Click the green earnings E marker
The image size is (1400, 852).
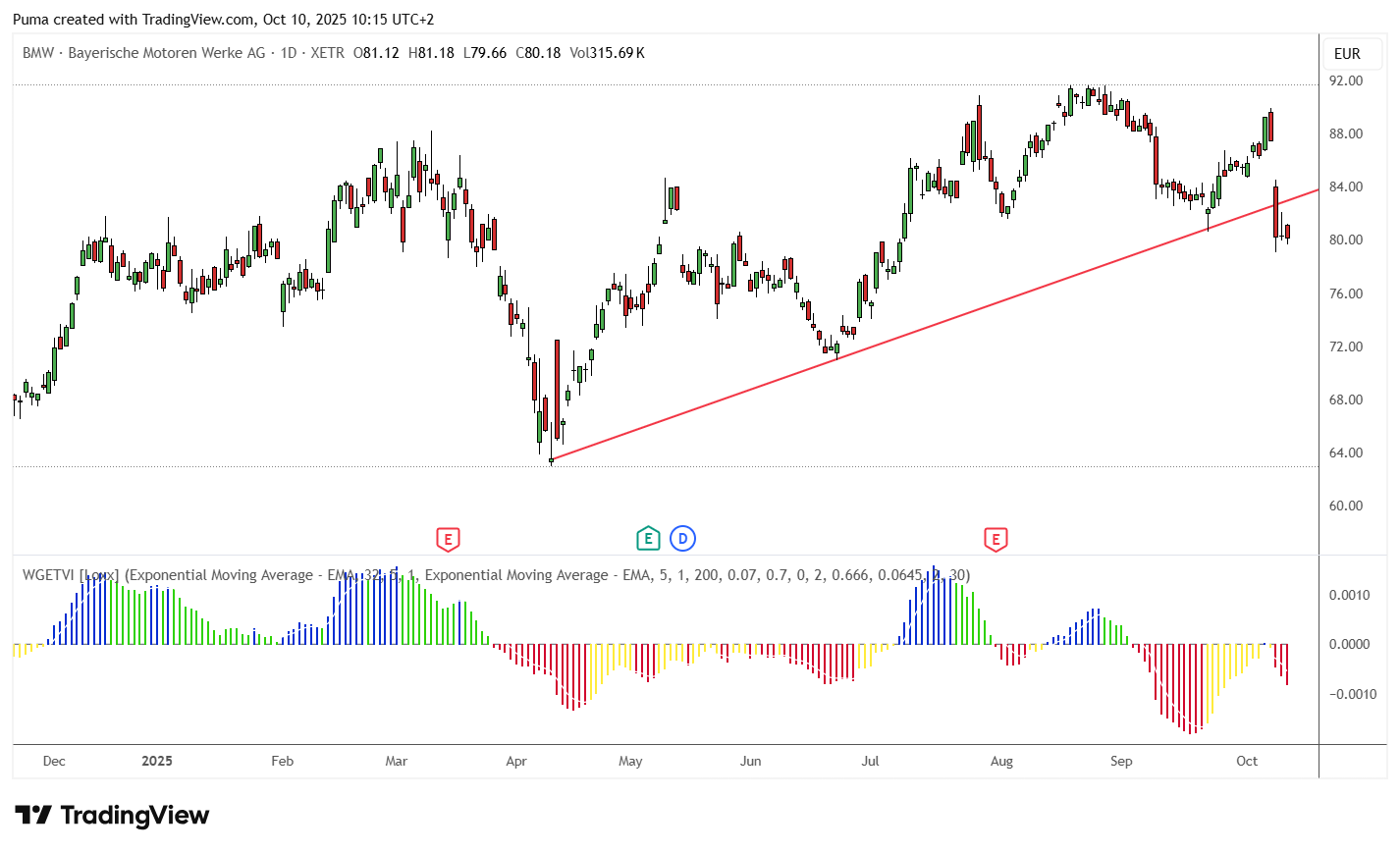648,538
